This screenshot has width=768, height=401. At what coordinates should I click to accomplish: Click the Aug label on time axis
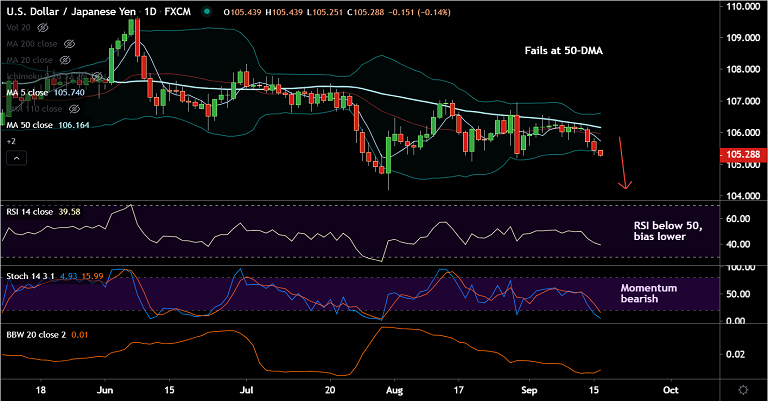pos(394,390)
